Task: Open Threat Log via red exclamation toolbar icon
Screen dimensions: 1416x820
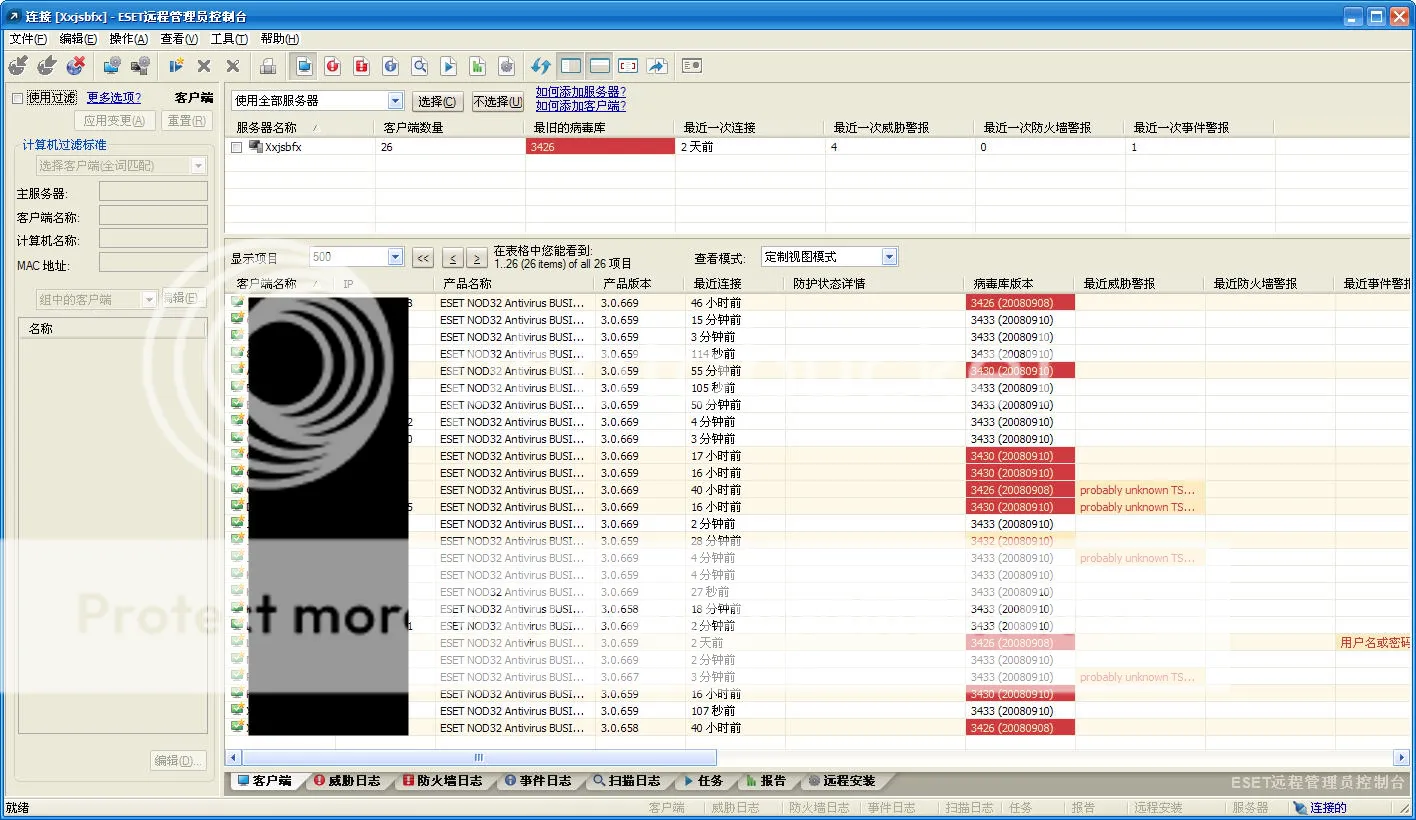Action: (333, 66)
